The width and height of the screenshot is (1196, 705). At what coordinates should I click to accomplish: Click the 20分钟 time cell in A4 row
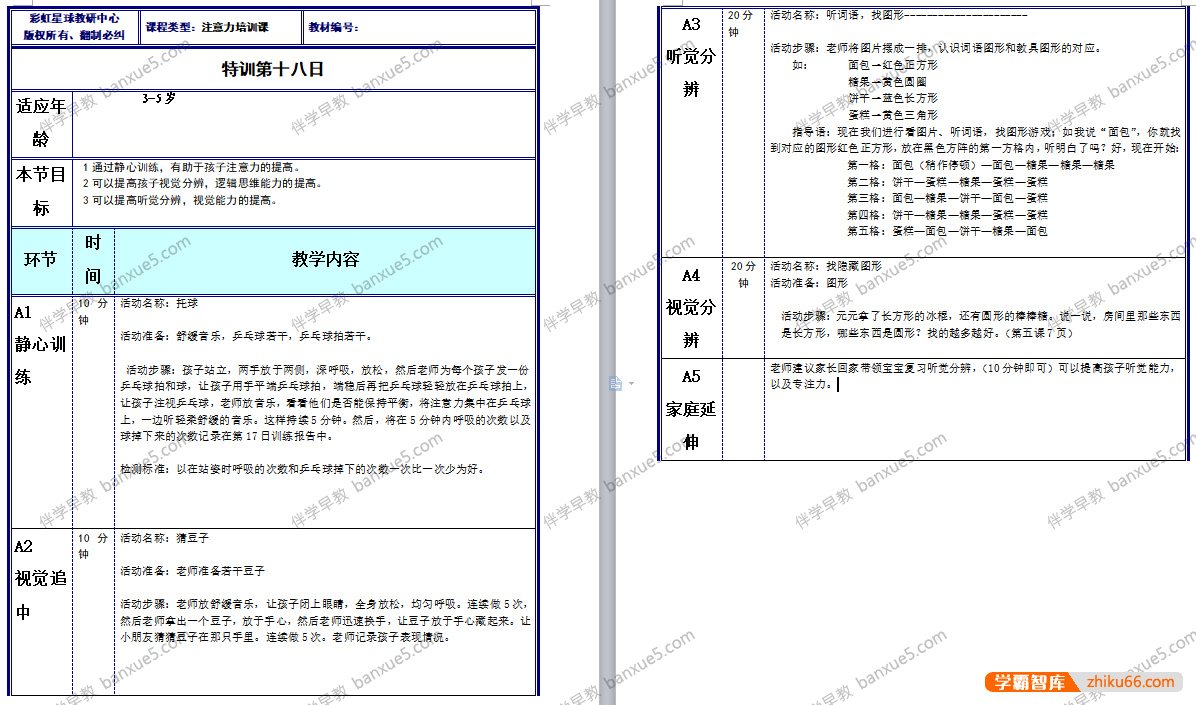(743, 275)
